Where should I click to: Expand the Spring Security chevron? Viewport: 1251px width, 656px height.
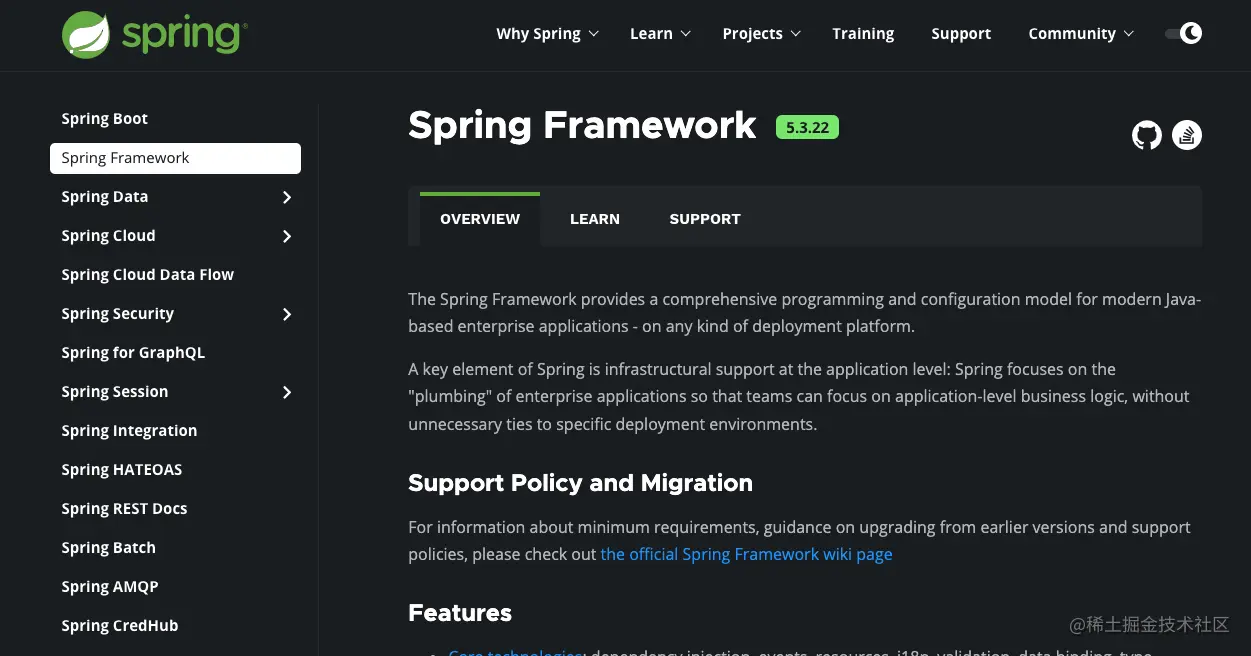[x=287, y=314]
